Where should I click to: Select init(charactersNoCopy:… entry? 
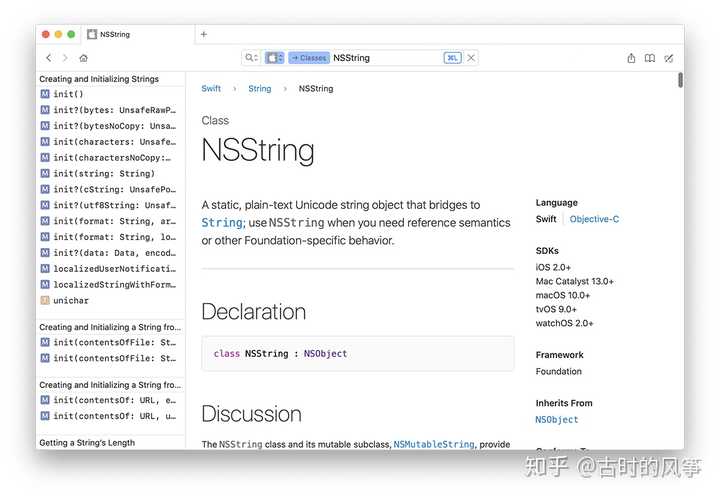110,158
